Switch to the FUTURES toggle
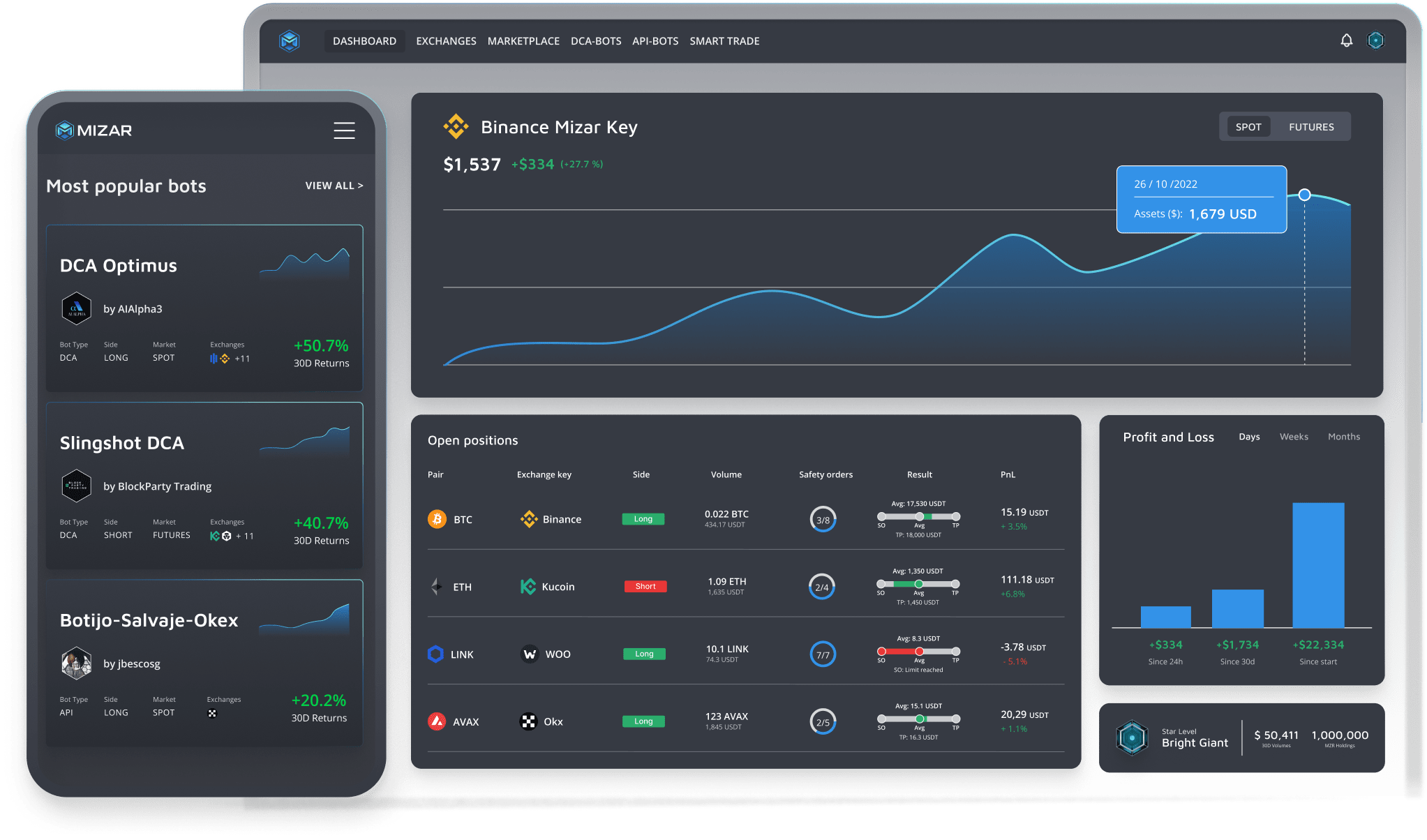Viewport: 1427px width, 840px height. pos(1310,126)
